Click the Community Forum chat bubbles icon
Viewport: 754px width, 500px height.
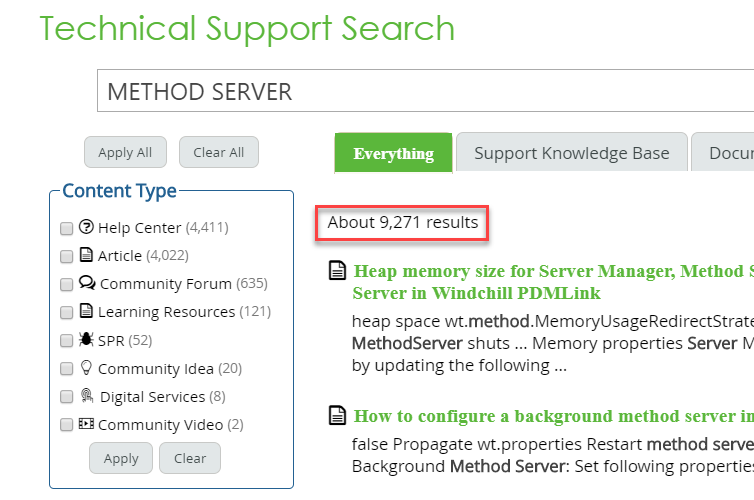coord(87,283)
